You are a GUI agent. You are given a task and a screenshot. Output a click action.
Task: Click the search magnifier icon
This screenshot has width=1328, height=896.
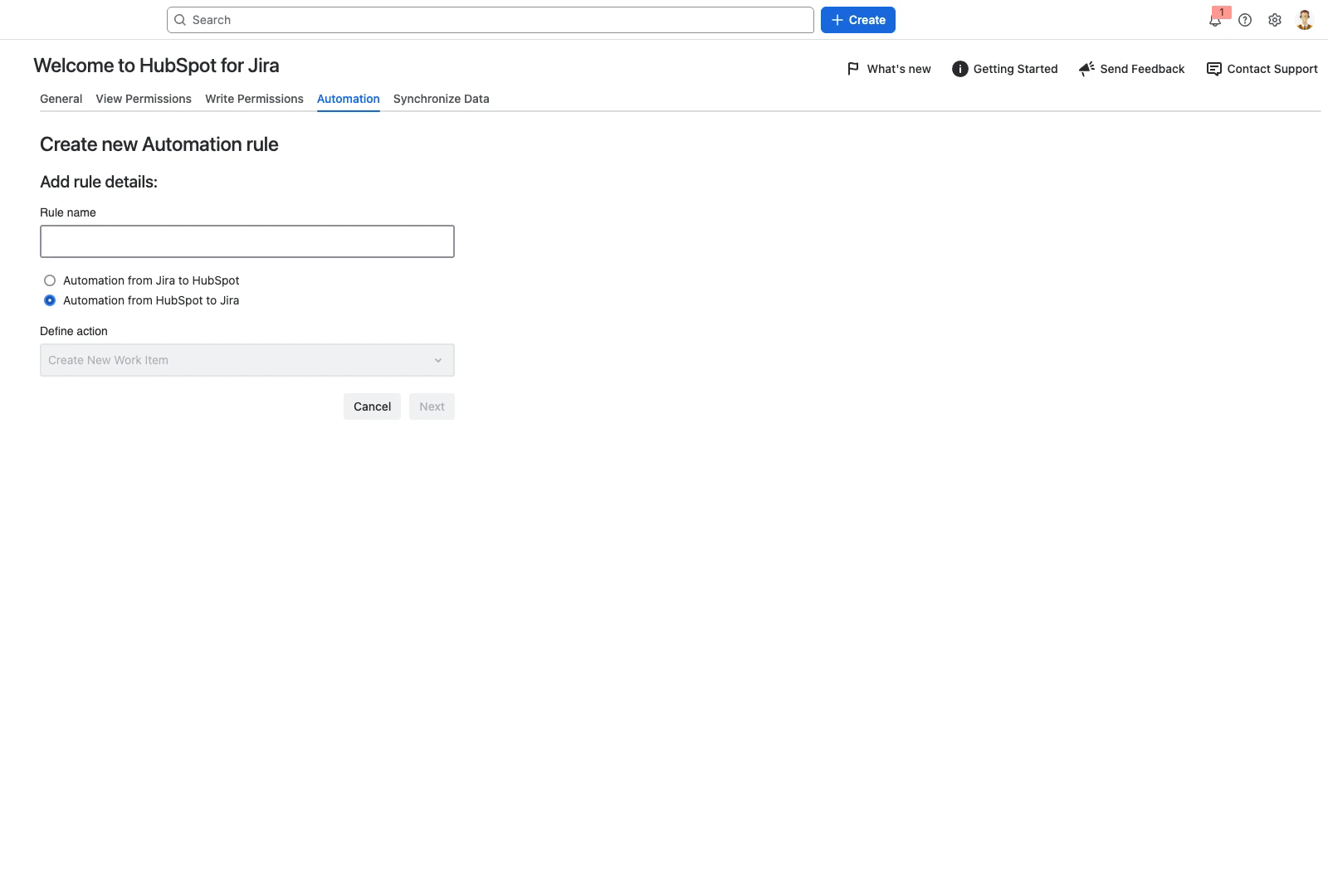(180, 20)
